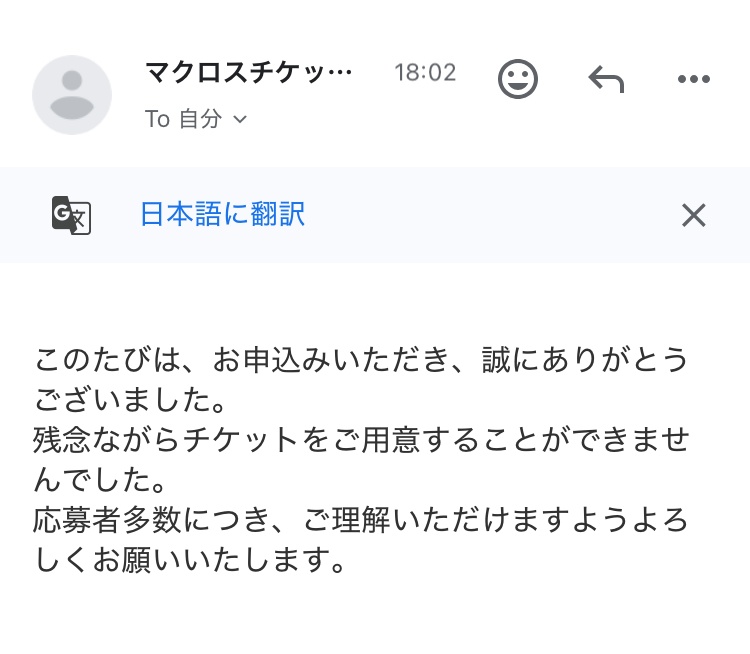Tap the sender's grey avatar picture
This screenshot has width=750, height=654.
(72, 95)
